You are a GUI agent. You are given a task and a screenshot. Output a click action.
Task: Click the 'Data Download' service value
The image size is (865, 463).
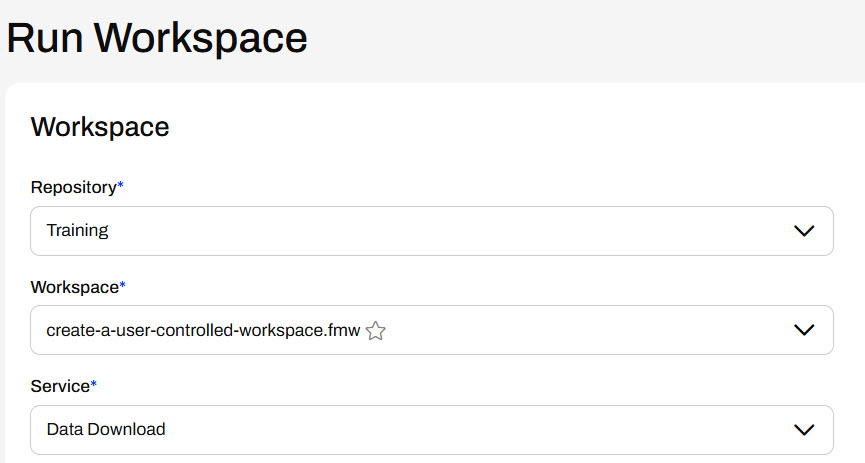[x=106, y=430]
